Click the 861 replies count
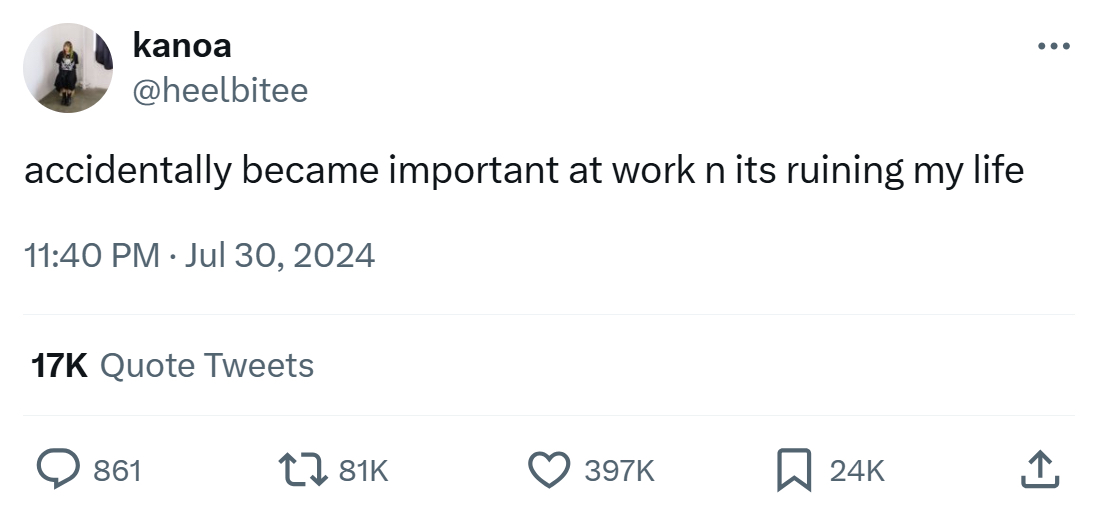 [117, 470]
